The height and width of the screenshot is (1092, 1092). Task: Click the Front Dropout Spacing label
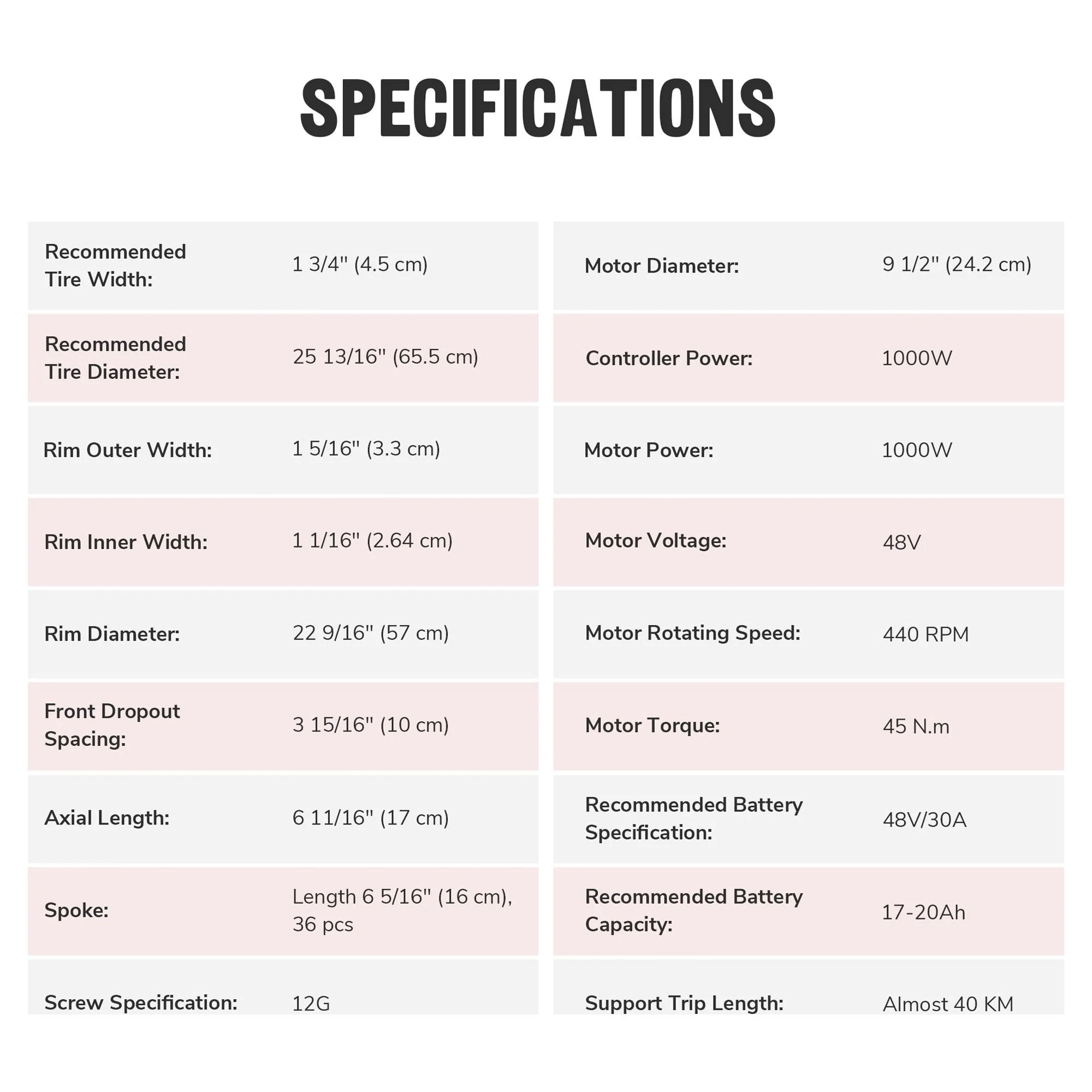[x=112, y=725]
